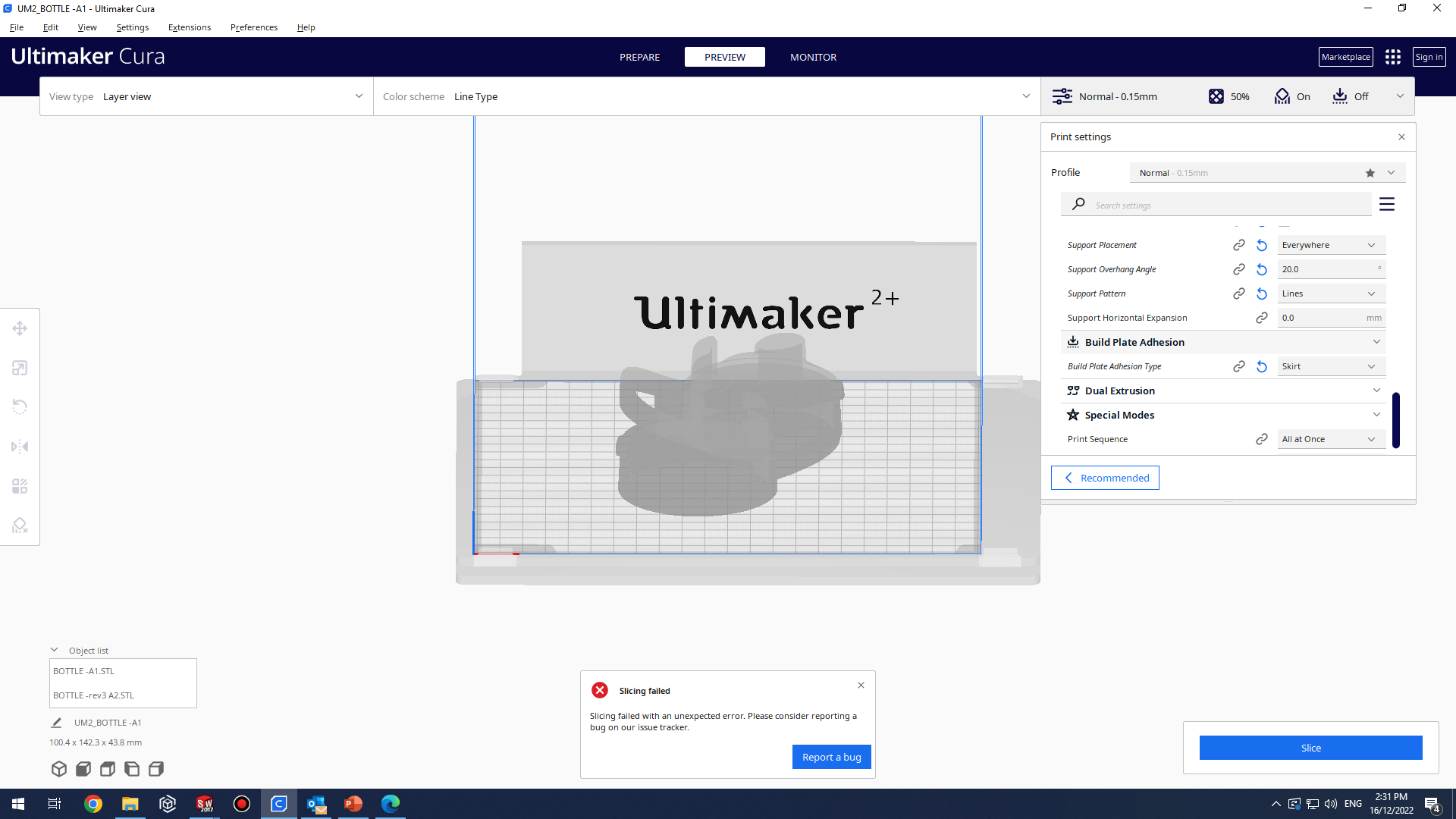This screenshot has width=1456, height=819.
Task: Select the Scale tool in left toolbar
Action: click(20, 368)
